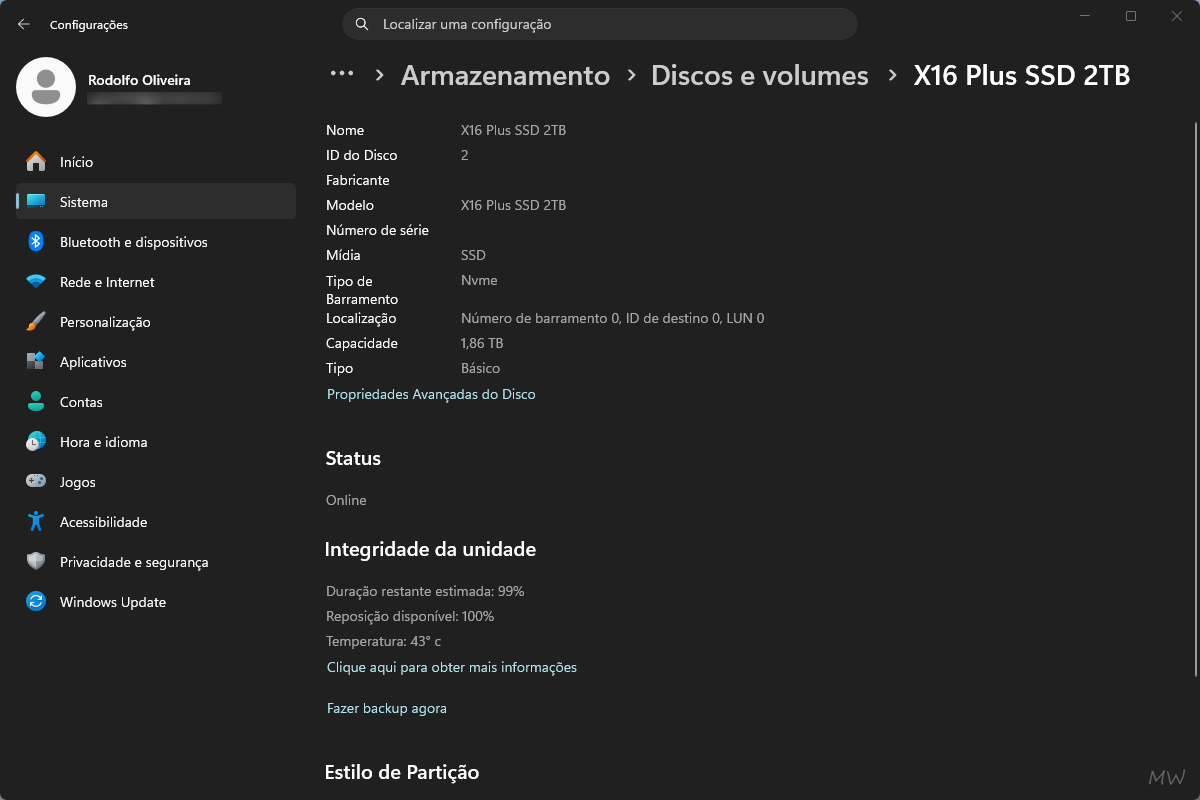Image resolution: width=1200 pixels, height=800 pixels.
Task: Click Número de barramento 0 location value
Action: 612,318
